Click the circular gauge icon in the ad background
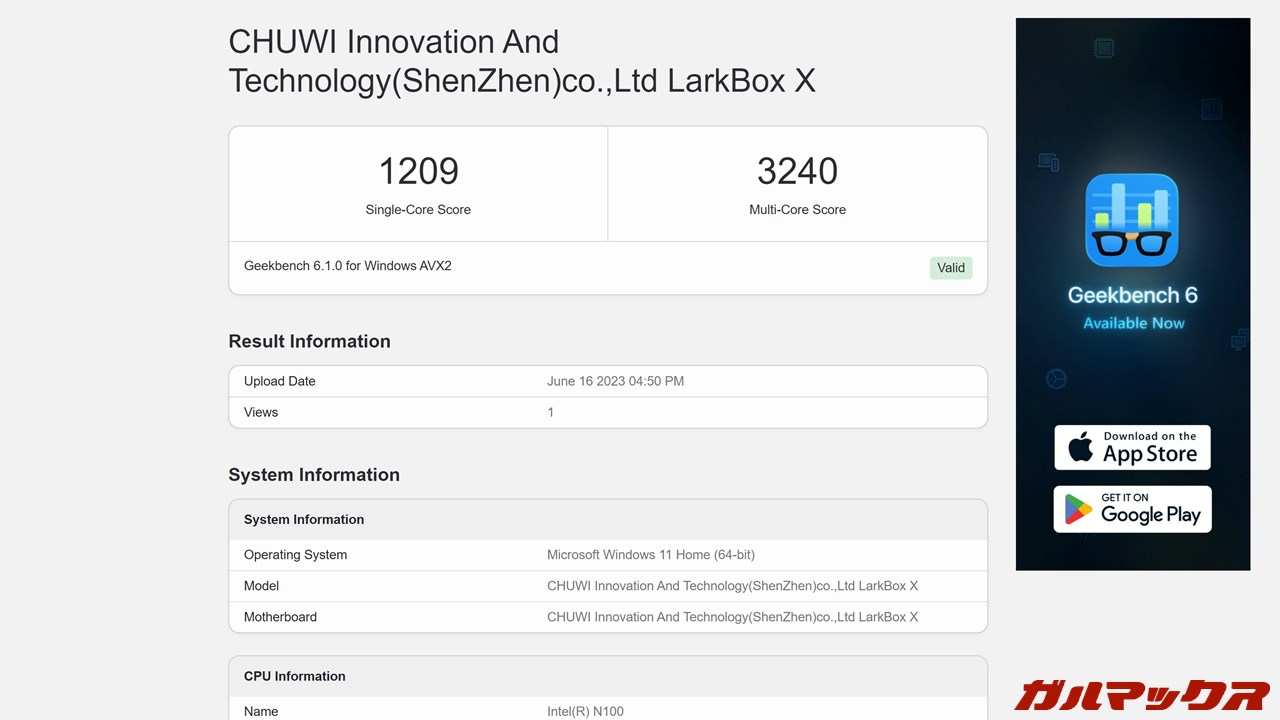 tap(1056, 378)
